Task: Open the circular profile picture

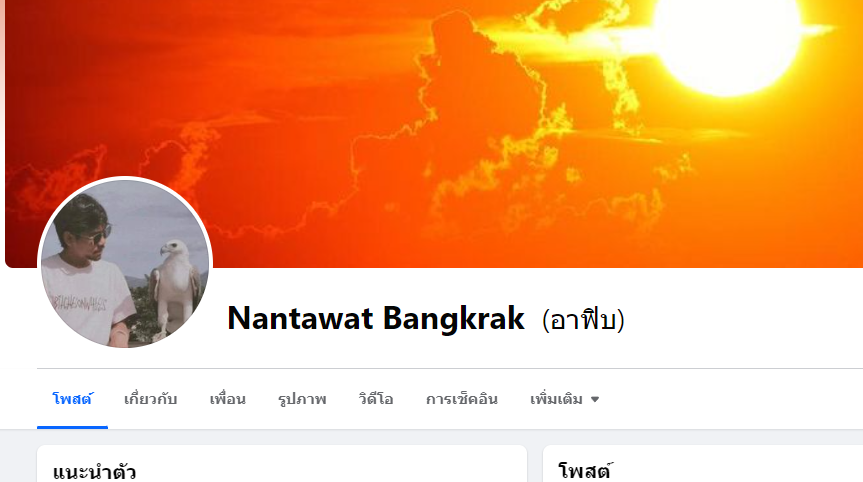Action: 125,264
